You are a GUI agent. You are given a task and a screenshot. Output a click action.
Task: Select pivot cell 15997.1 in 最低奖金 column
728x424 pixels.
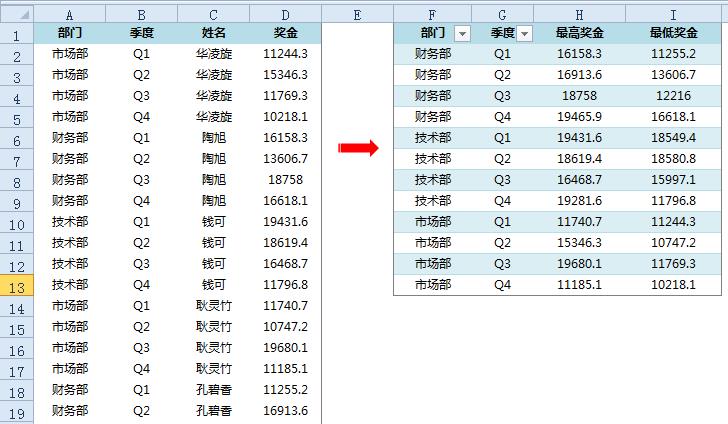tap(674, 180)
